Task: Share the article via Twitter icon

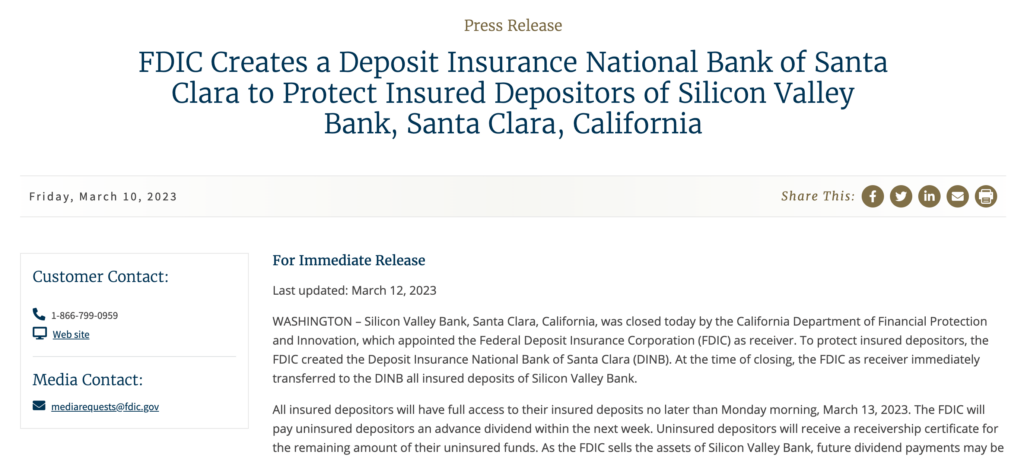Action: 901,196
